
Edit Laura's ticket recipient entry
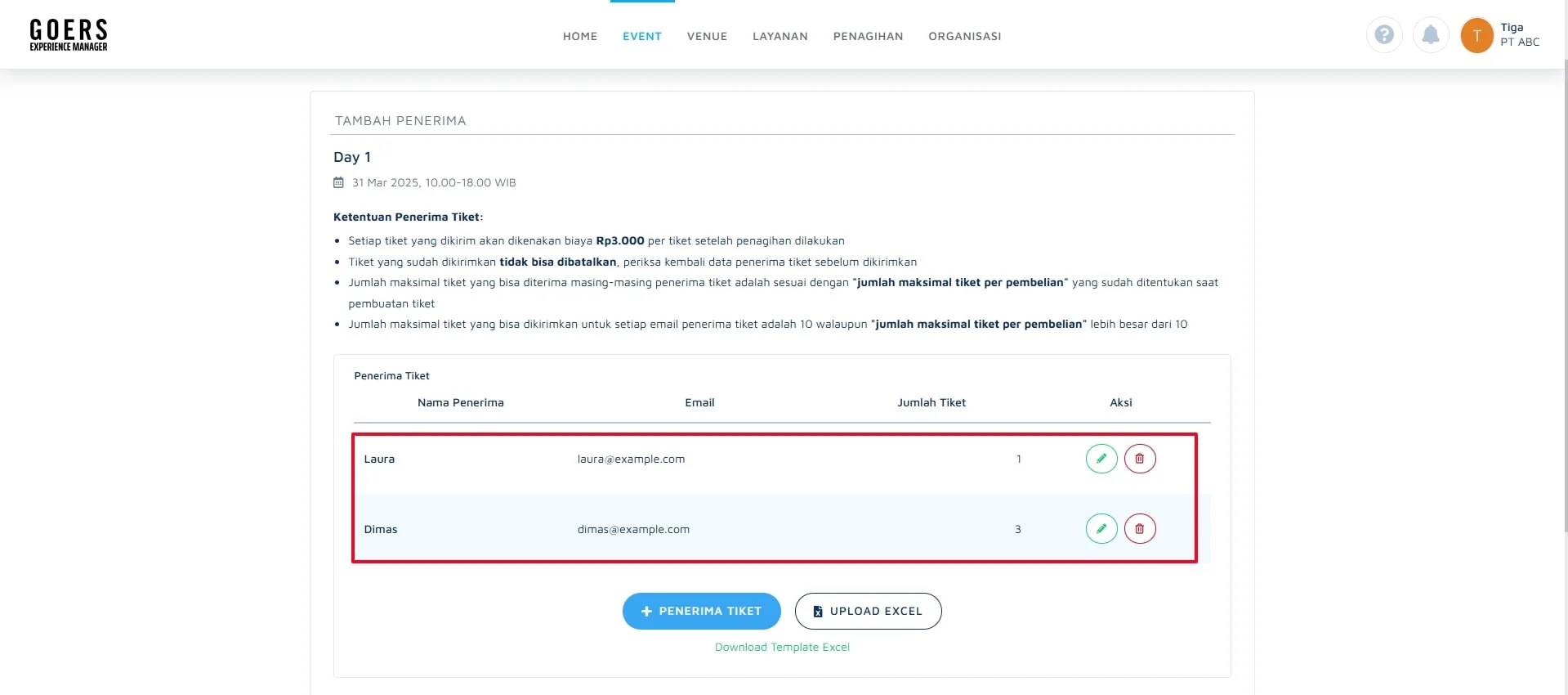coord(1101,459)
